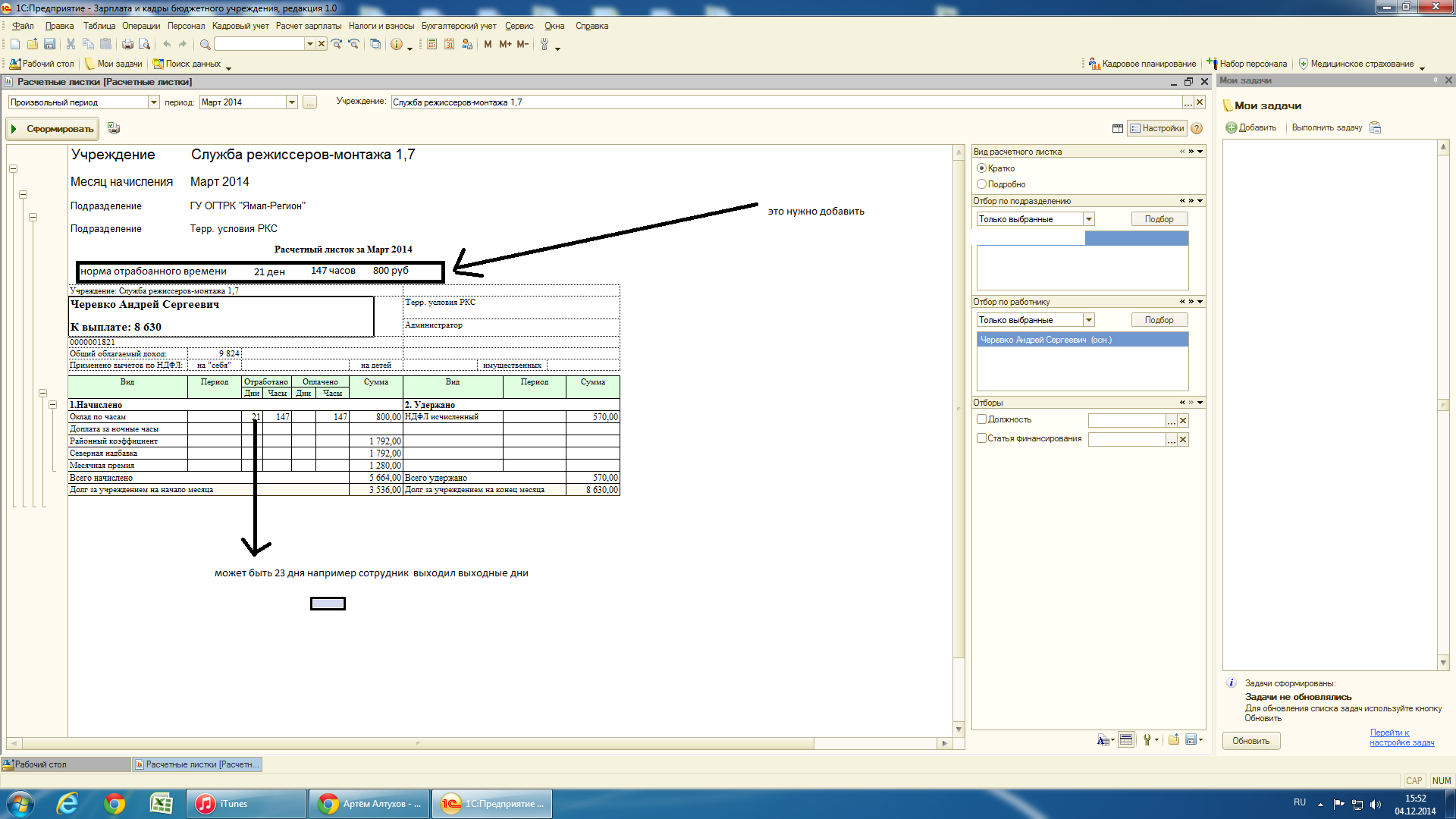This screenshot has width=1456, height=819.
Task: Click the Save floppy disk icon
Action: [x=49, y=45]
